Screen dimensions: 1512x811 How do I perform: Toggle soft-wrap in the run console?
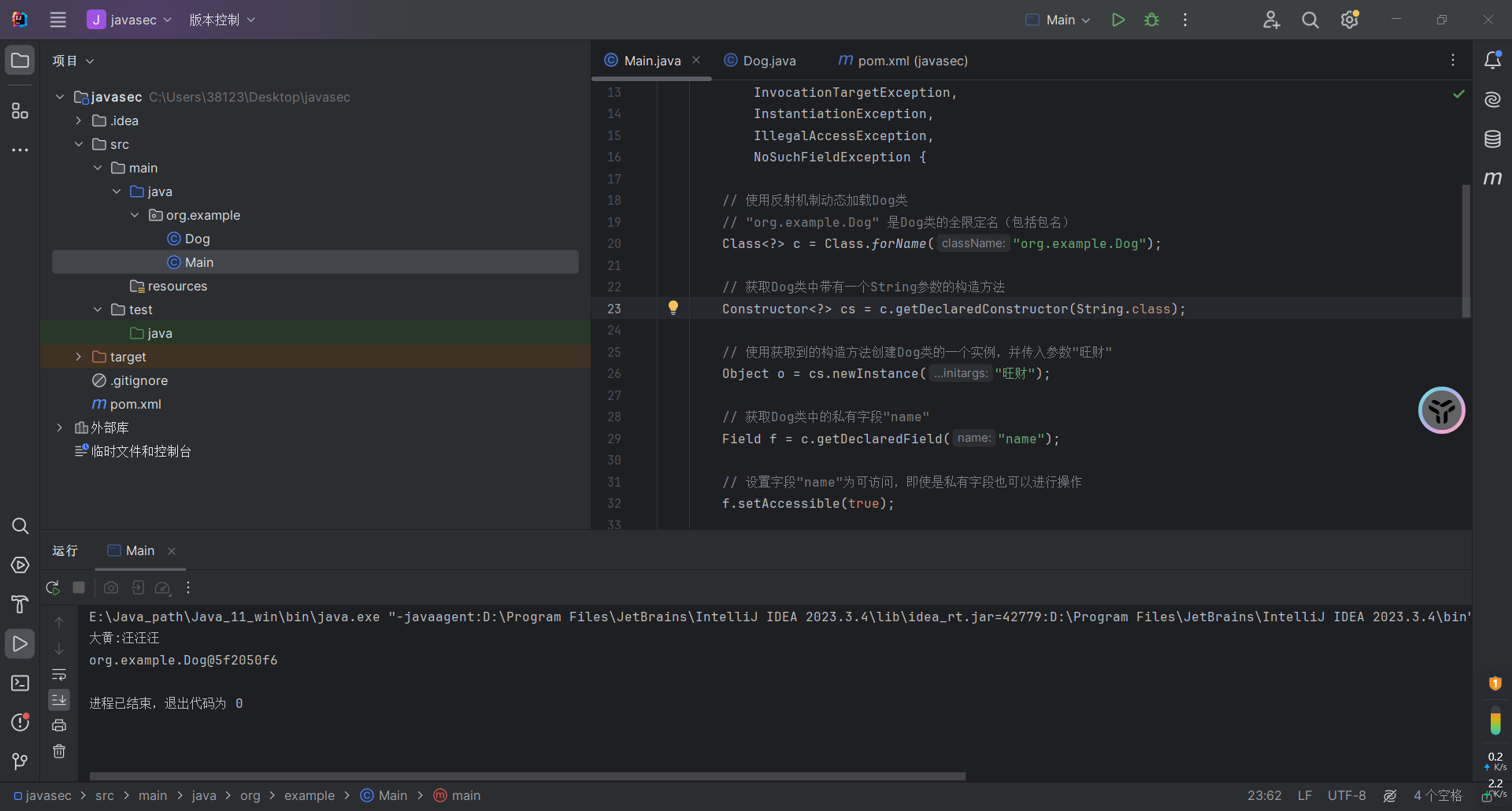pos(59,675)
